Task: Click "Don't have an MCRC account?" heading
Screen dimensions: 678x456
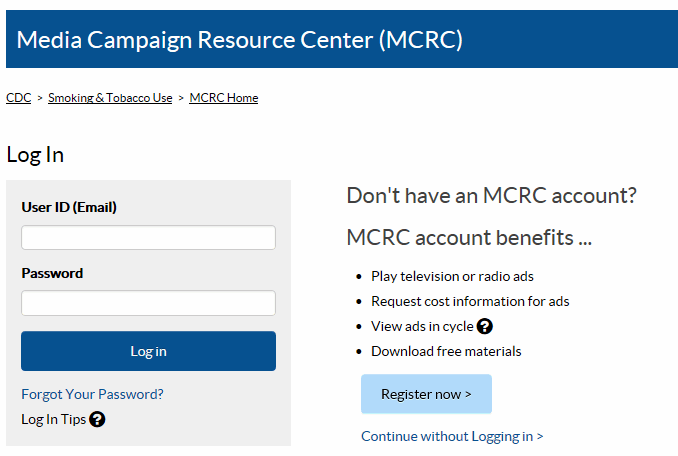Action: [x=491, y=195]
